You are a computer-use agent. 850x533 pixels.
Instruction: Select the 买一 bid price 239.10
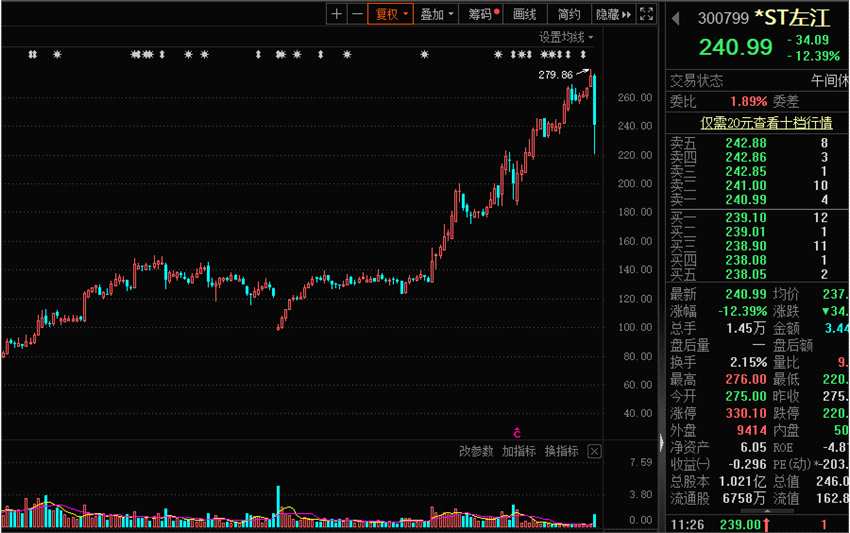point(746,217)
